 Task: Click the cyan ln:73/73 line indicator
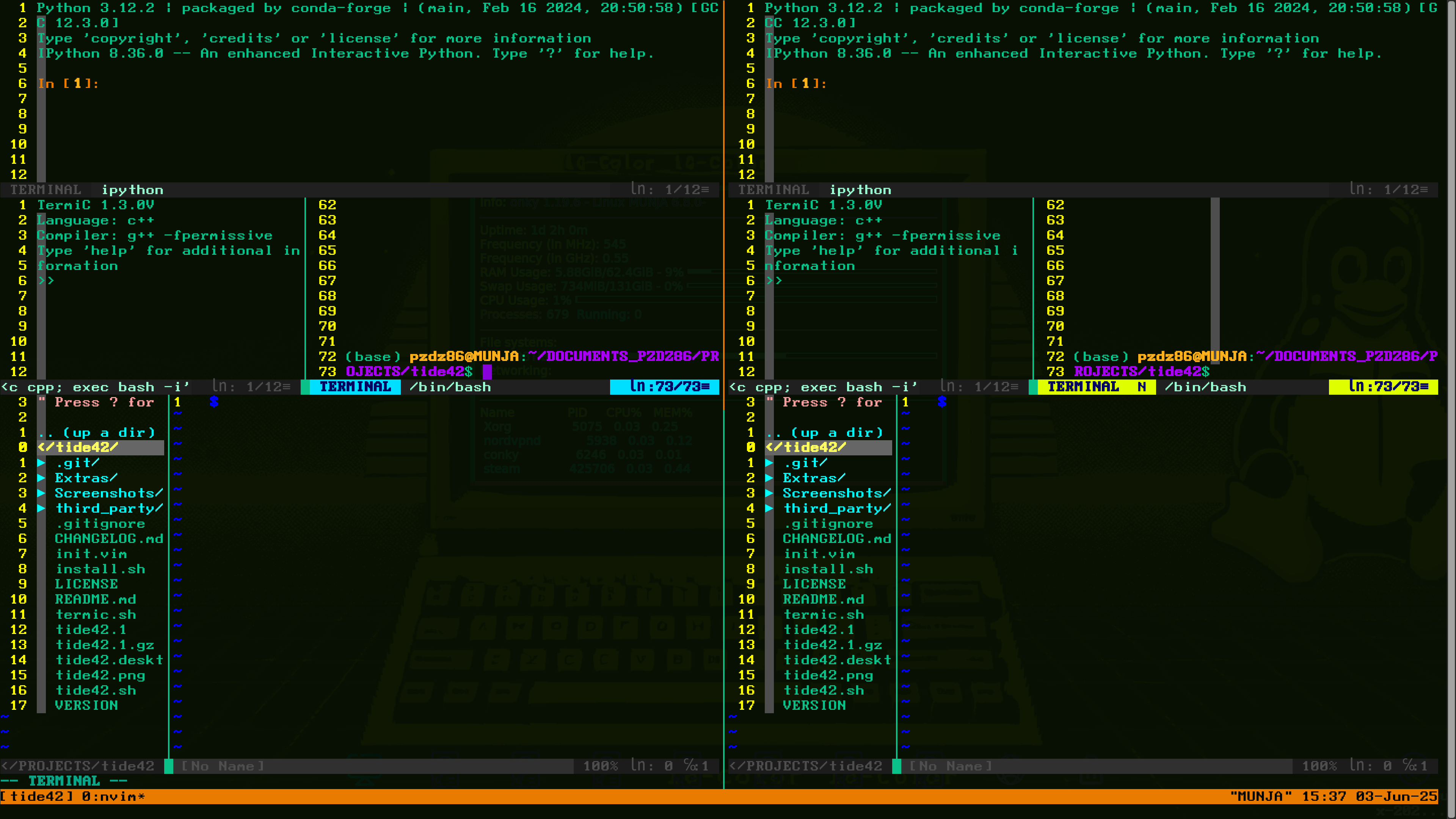[664, 387]
